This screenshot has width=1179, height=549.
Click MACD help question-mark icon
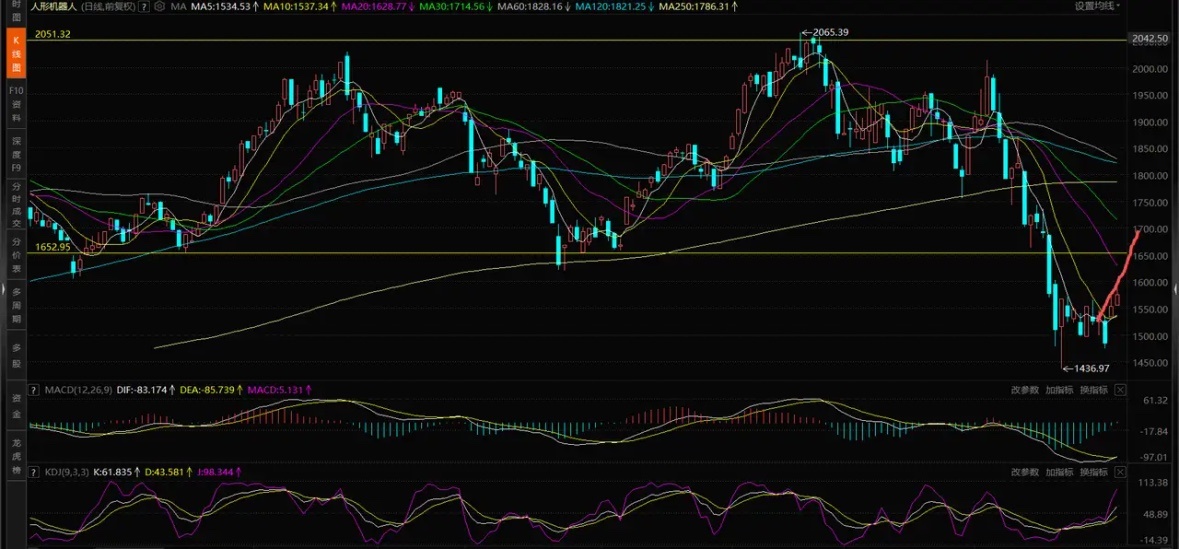coord(33,390)
